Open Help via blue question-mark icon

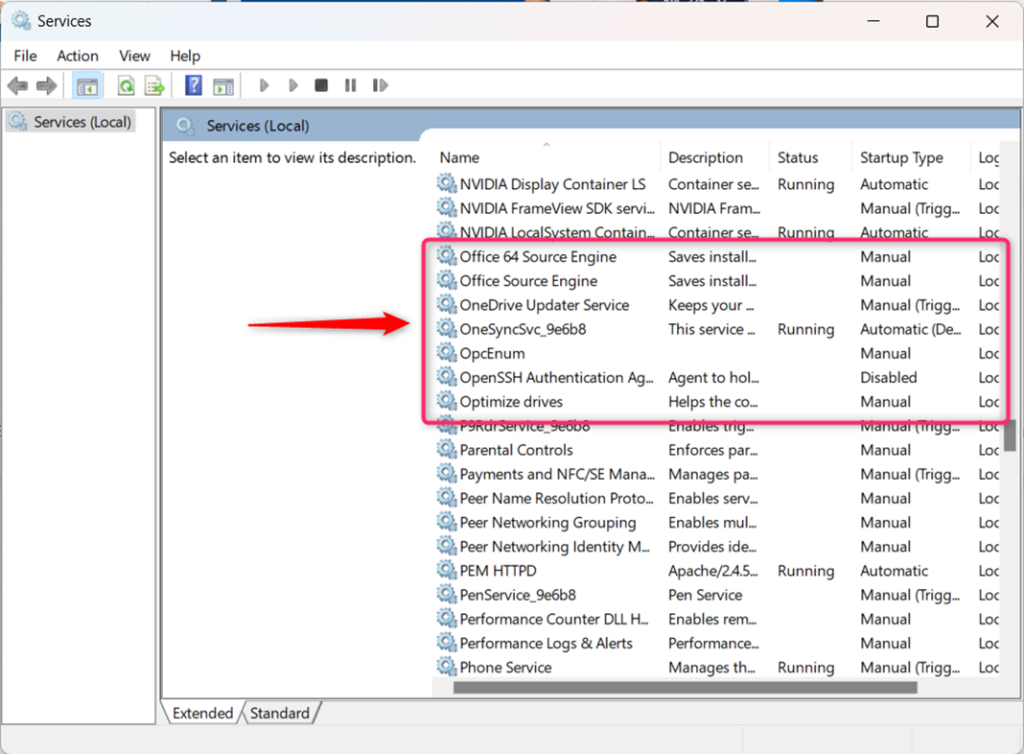point(194,86)
